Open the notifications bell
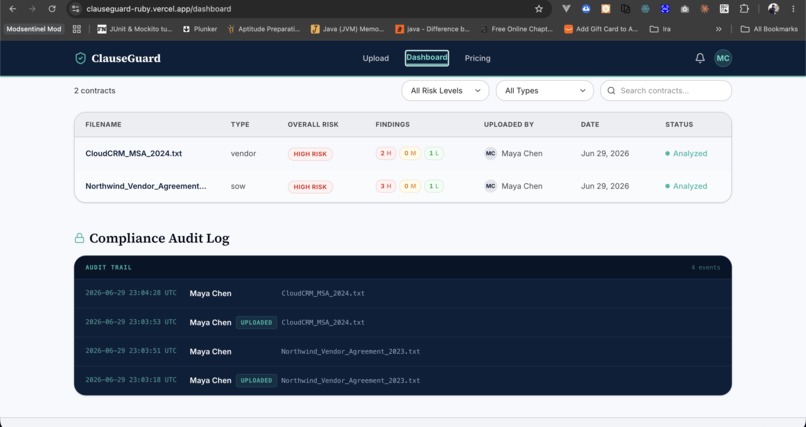 coord(700,58)
